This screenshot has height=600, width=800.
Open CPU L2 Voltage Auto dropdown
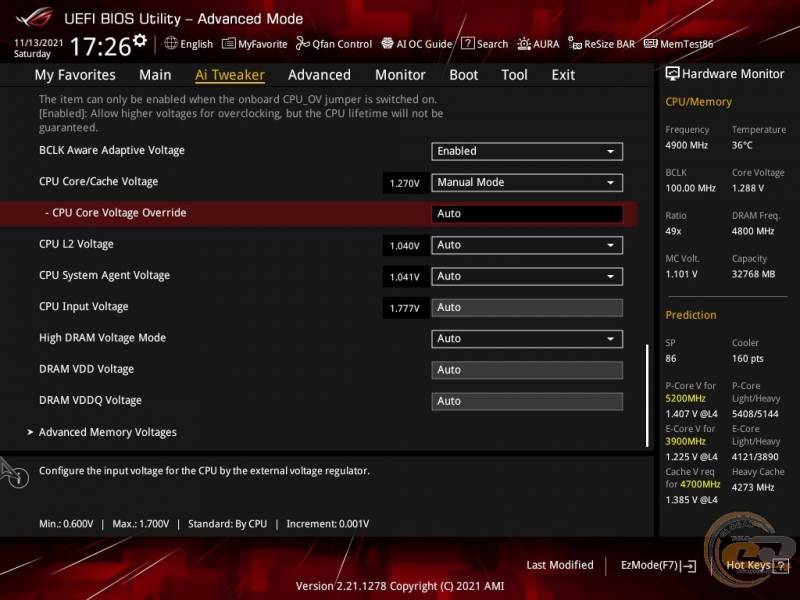pos(527,245)
